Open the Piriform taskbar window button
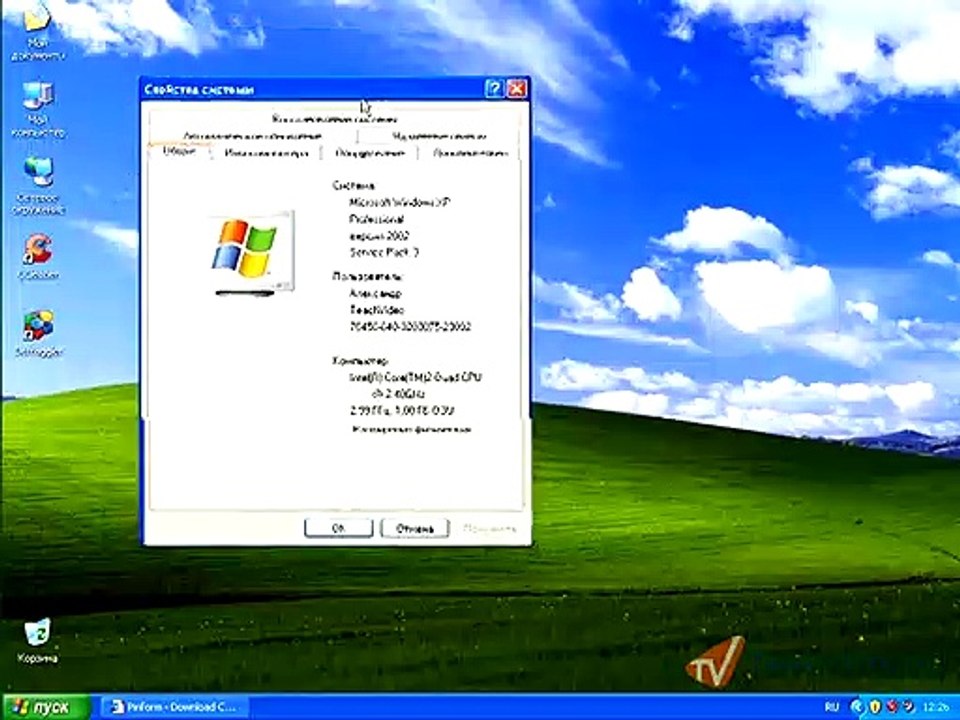 pos(174,707)
